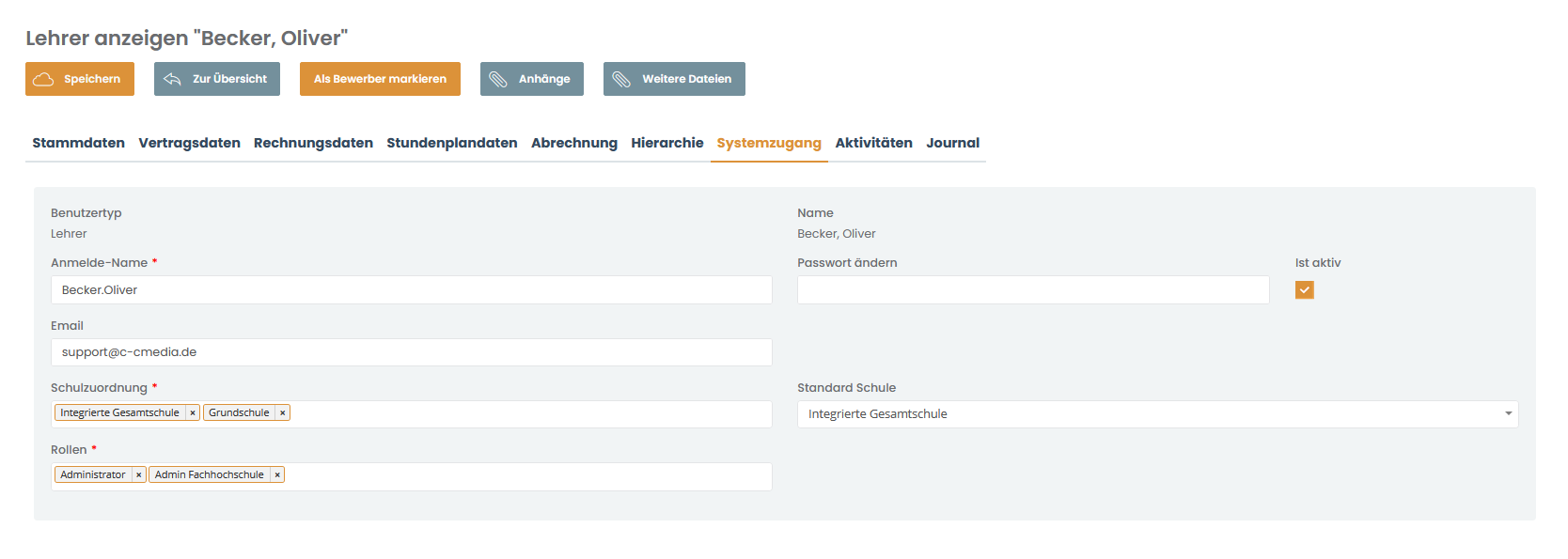1568x559 pixels.
Task: Open the Journal tab
Action: point(952,143)
